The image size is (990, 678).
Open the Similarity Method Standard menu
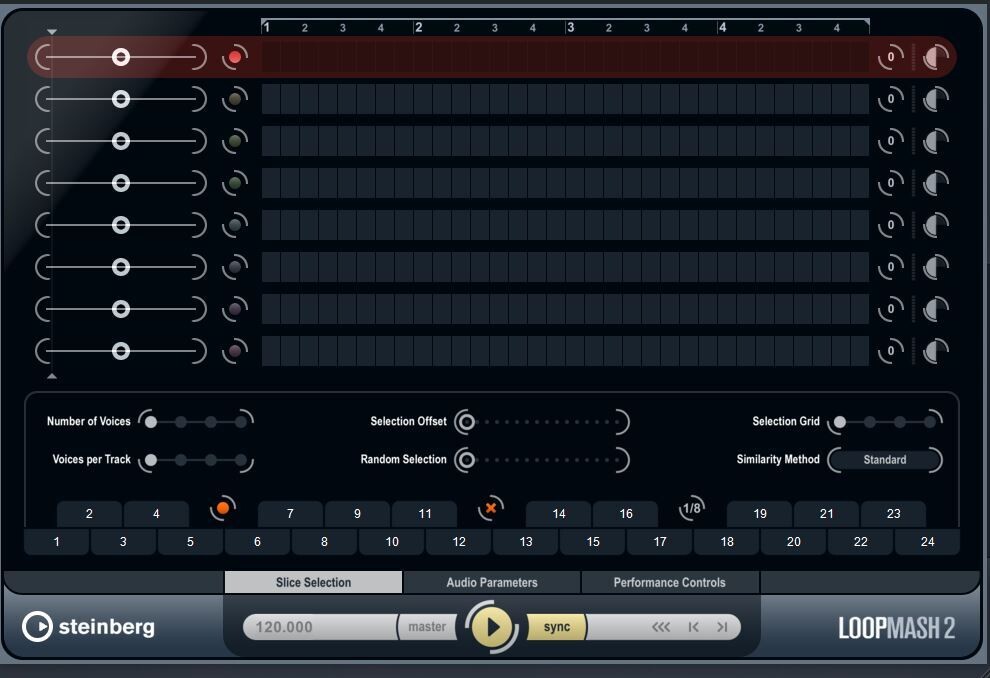click(x=885, y=460)
